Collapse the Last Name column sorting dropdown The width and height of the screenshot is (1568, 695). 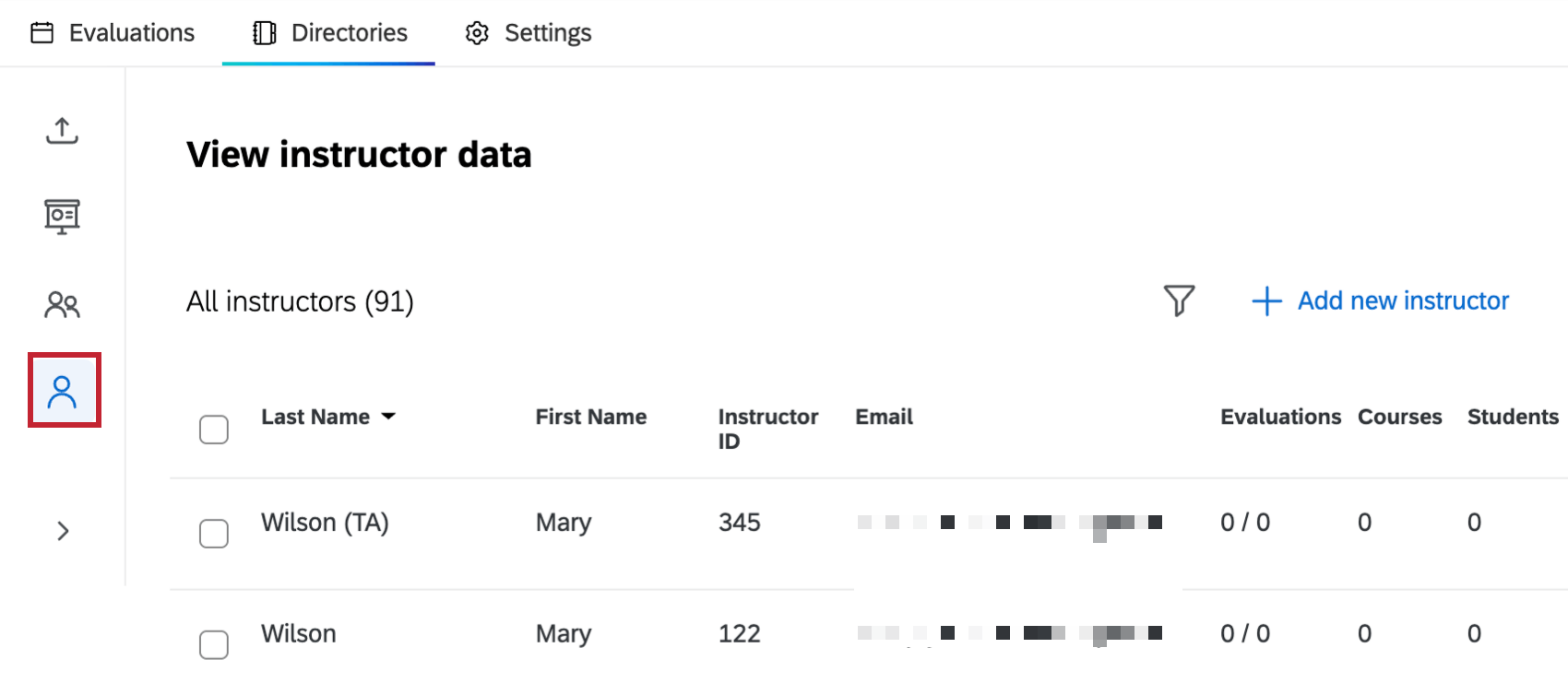coord(388,416)
